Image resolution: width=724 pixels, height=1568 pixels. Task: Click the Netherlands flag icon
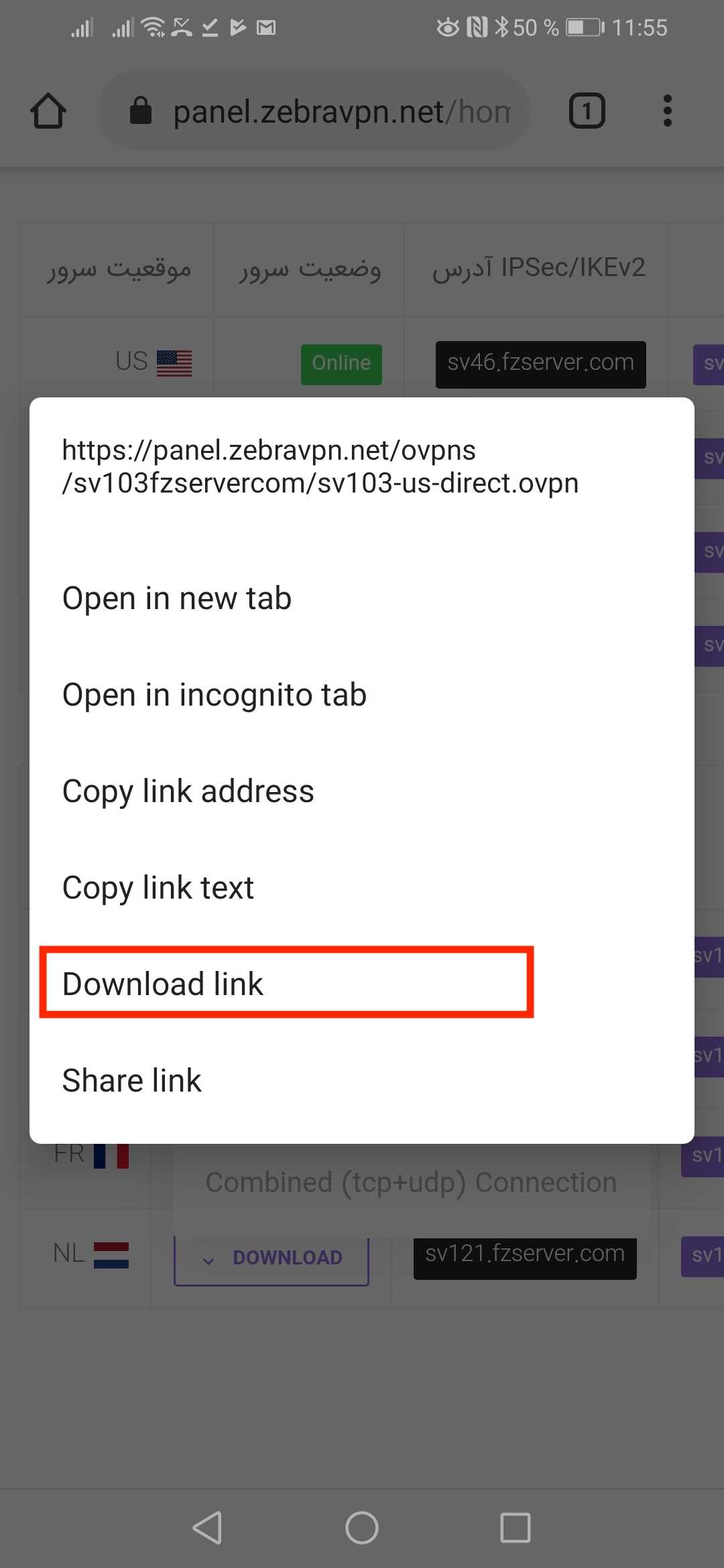point(111,1255)
